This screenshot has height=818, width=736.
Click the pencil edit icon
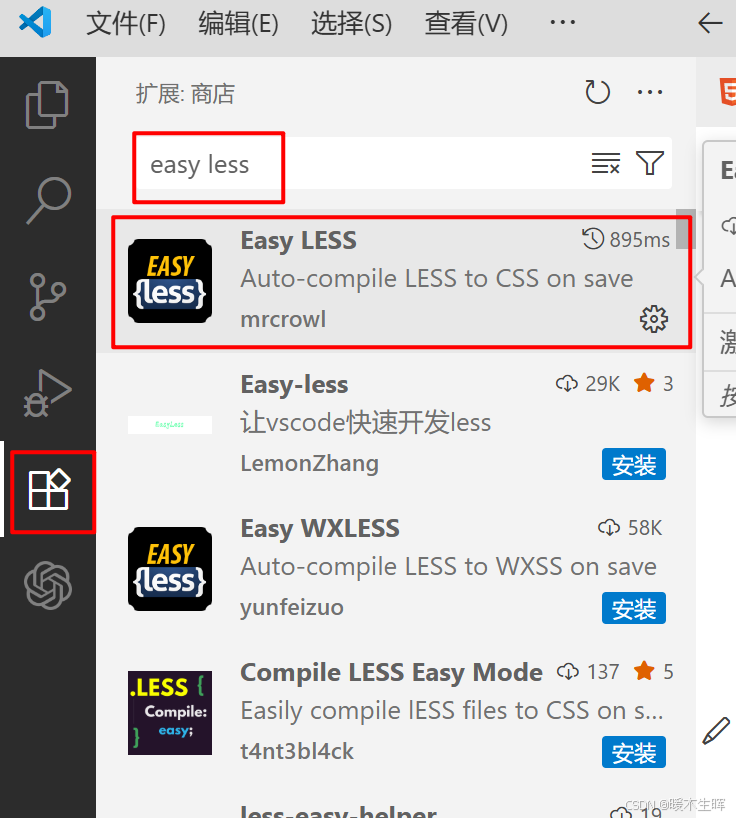click(x=716, y=730)
